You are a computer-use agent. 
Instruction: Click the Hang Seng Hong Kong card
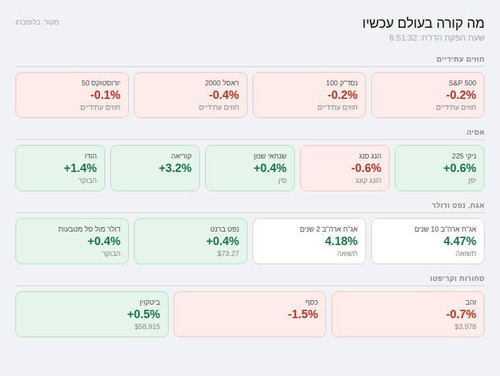(345, 168)
